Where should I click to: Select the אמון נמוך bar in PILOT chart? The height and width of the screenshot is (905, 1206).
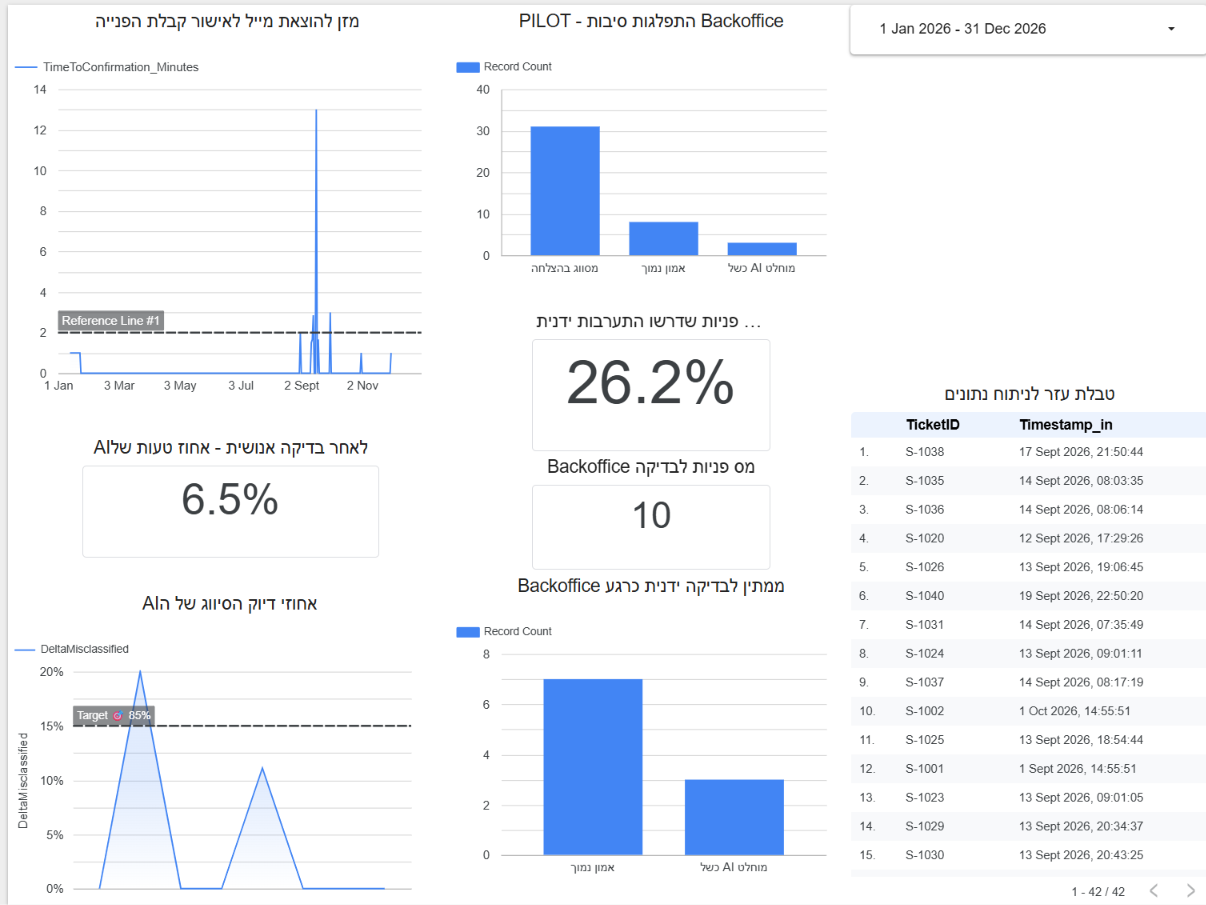(663, 238)
